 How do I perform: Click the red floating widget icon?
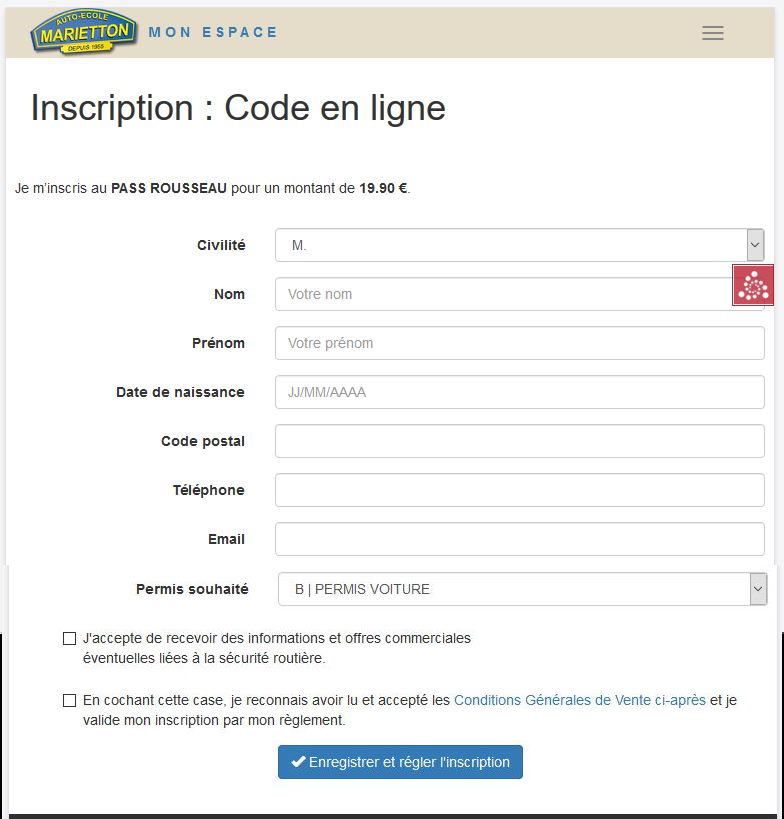coord(753,285)
